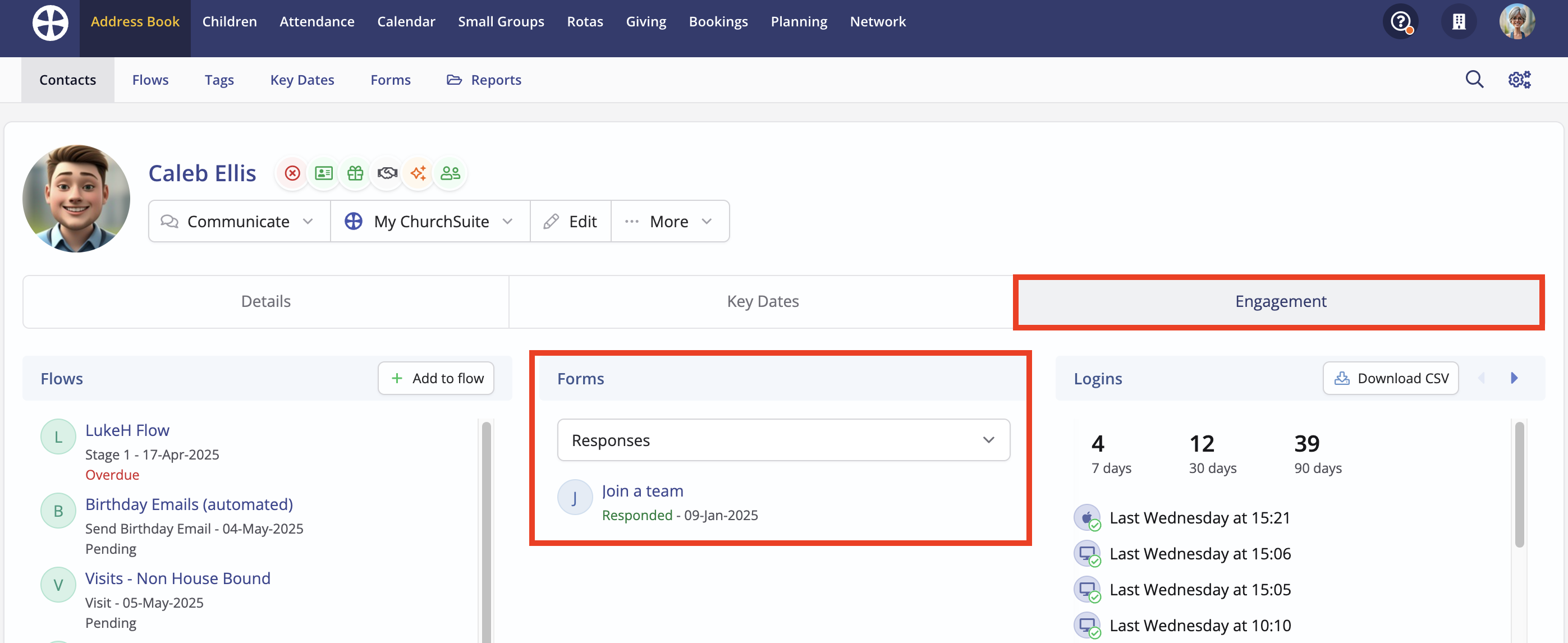This screenshot has height=643, width=1568.
Task: Click Download CSV button
Action: (1390, 378)
